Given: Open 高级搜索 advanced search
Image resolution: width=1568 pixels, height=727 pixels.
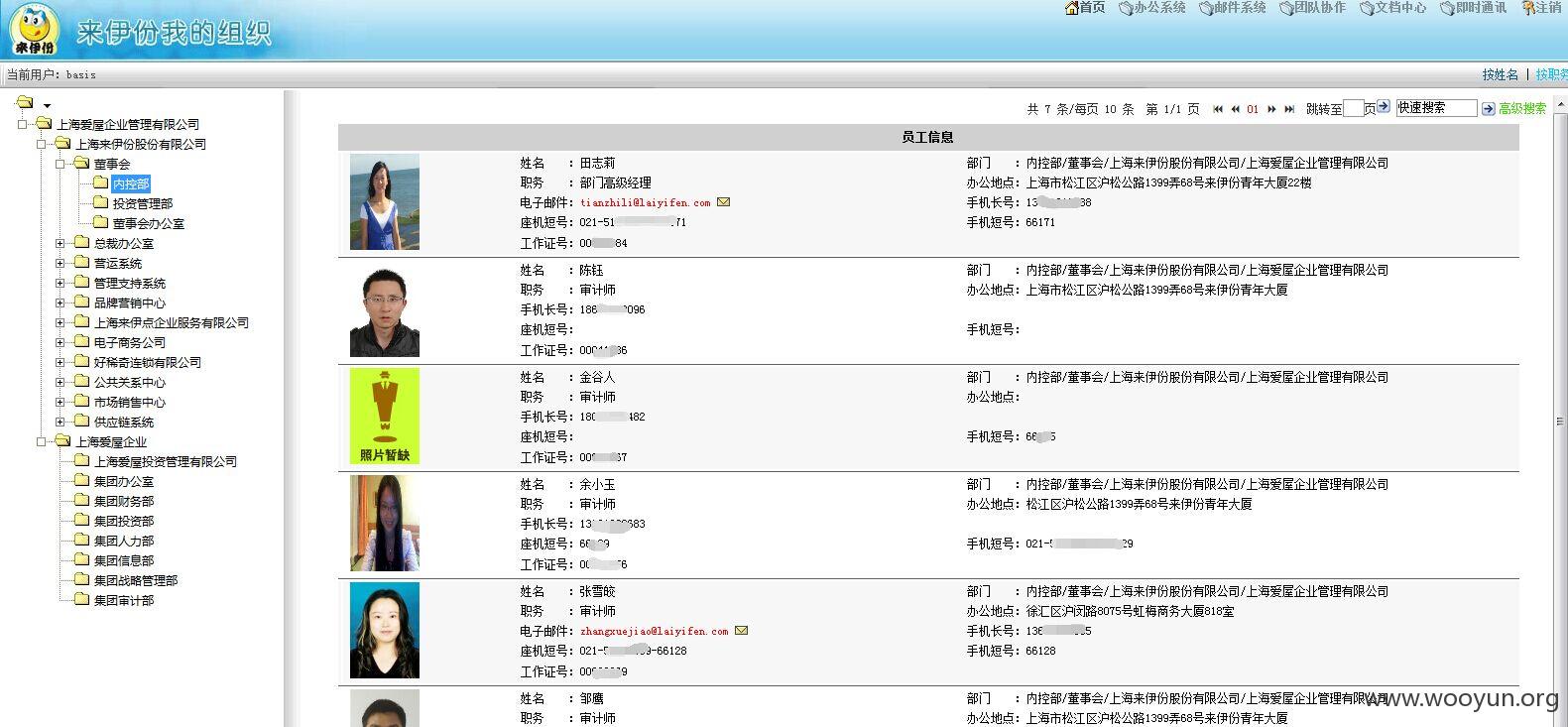Looking at the screenshot, I should 1522,109.
